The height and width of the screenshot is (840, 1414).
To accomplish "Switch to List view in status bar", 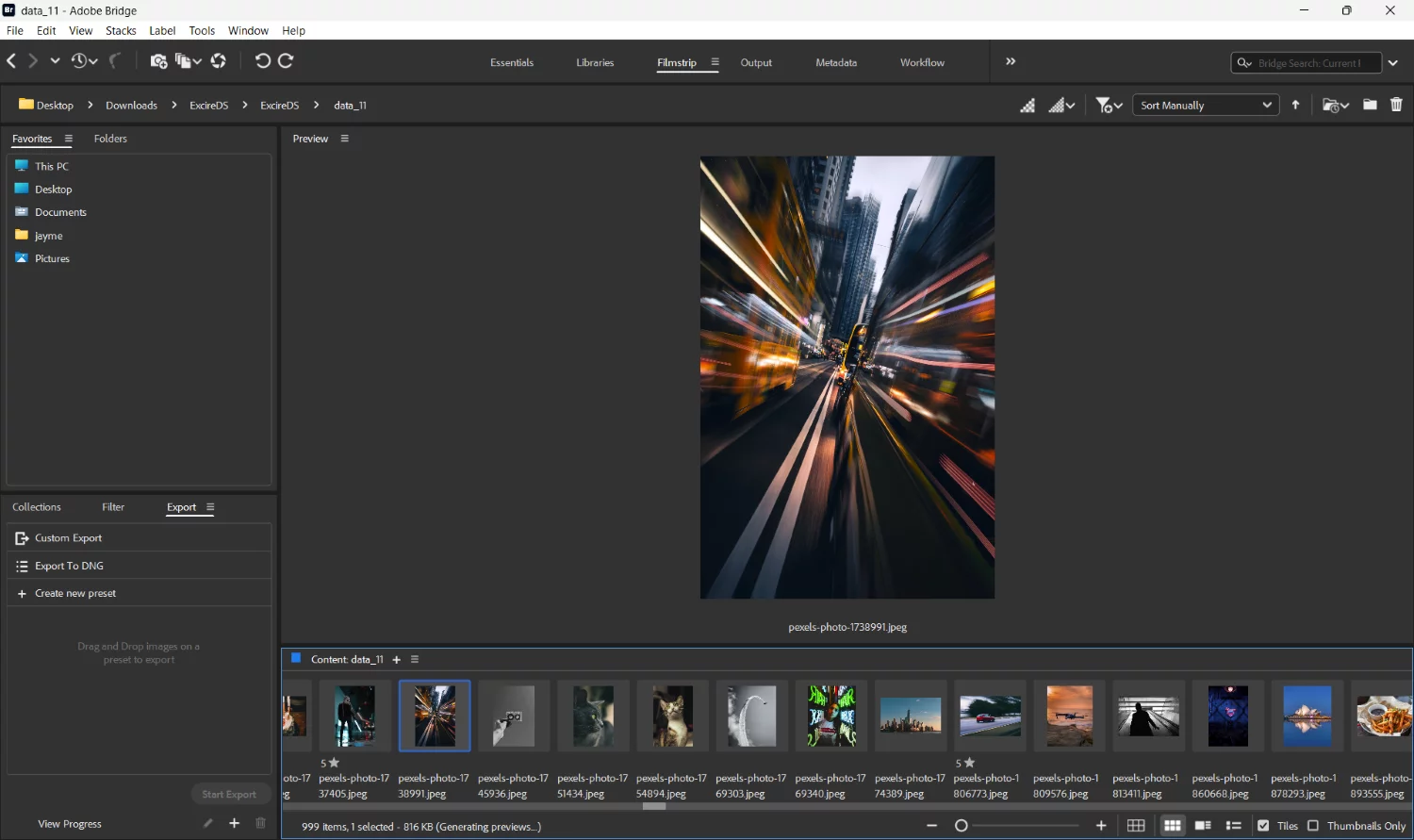I will (x=1233, y=825).
